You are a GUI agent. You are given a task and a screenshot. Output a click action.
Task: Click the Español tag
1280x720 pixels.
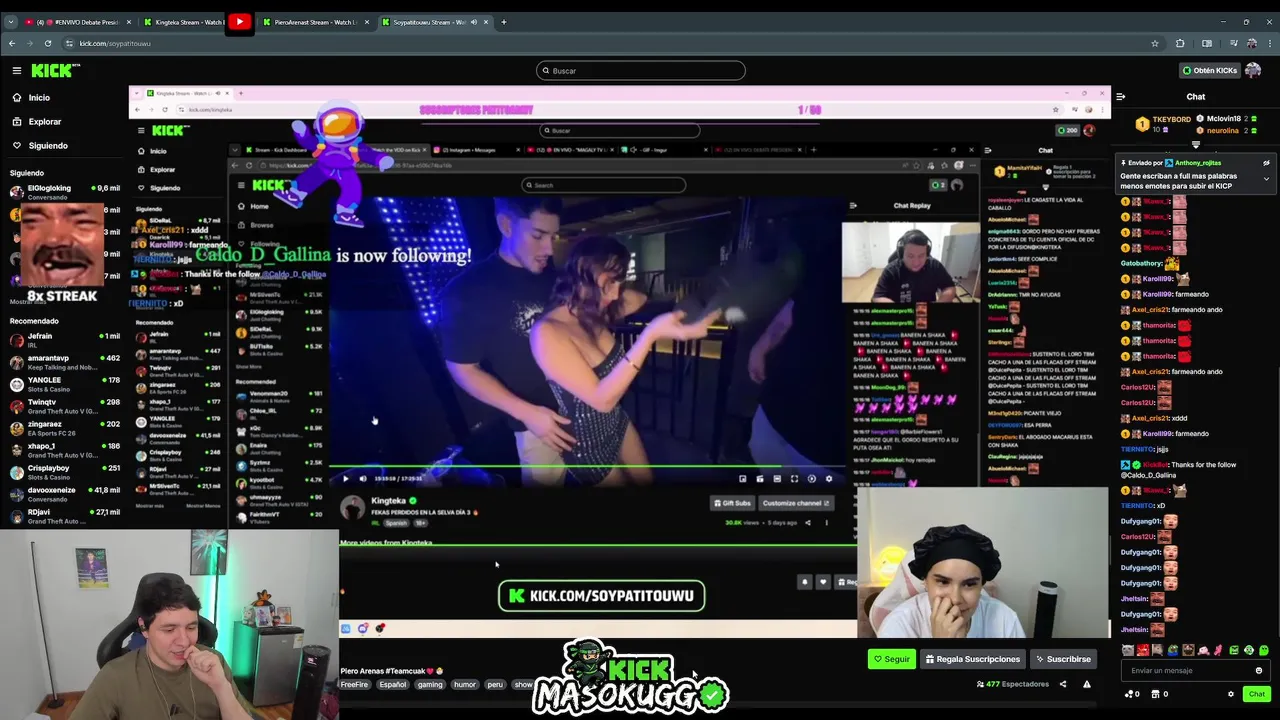click(x=393, y=685)
